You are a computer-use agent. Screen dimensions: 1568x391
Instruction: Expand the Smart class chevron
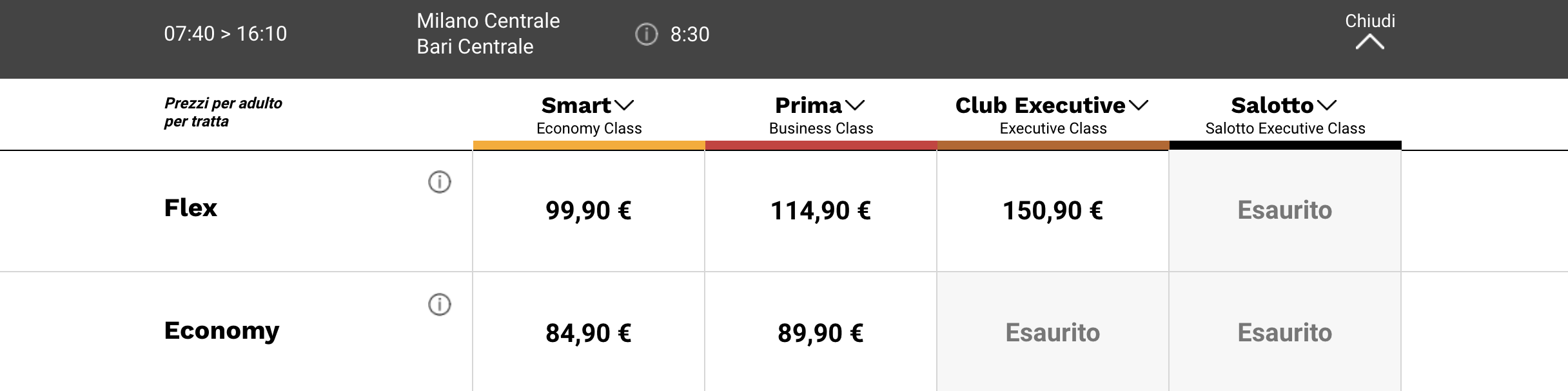point(624,105)
